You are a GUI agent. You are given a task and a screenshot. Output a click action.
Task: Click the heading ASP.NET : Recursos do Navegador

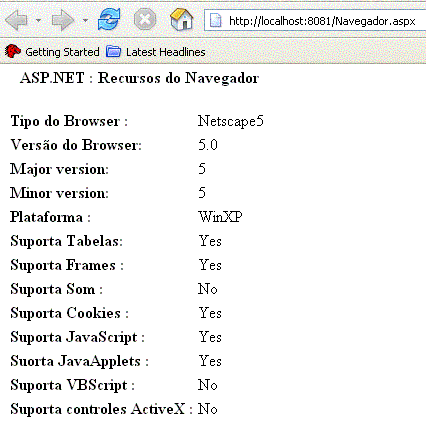[x=139, y=78]
